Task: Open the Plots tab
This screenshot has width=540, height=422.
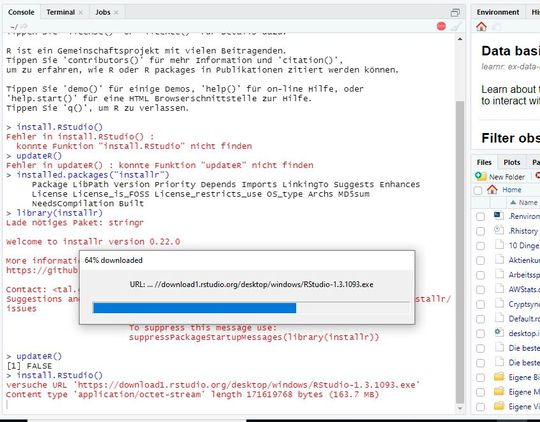Action: (512, 162)
